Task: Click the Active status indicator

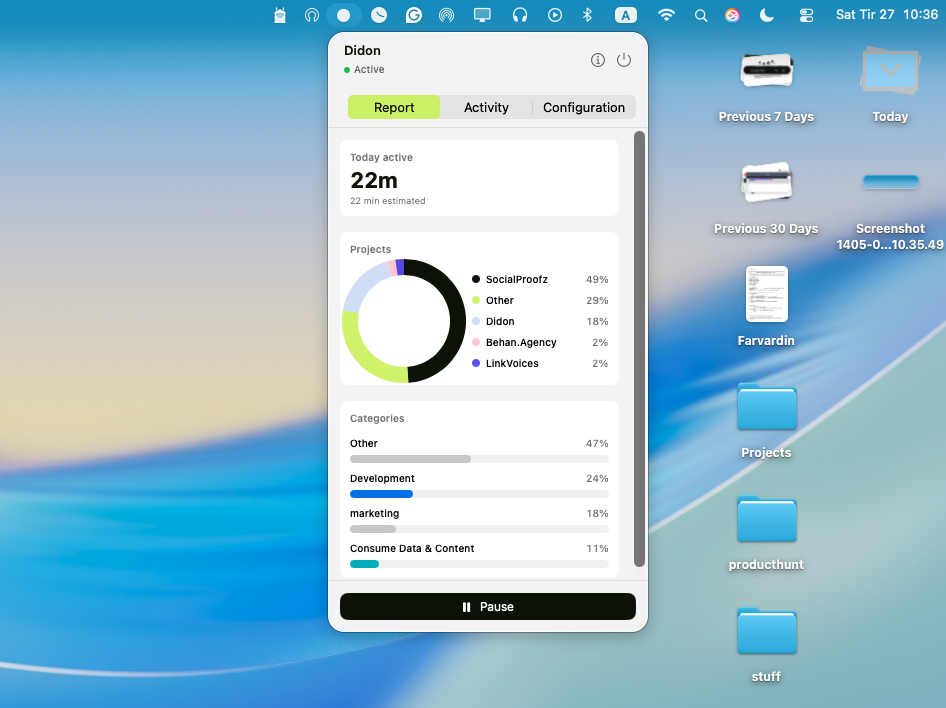Action: tap(364, 69)
